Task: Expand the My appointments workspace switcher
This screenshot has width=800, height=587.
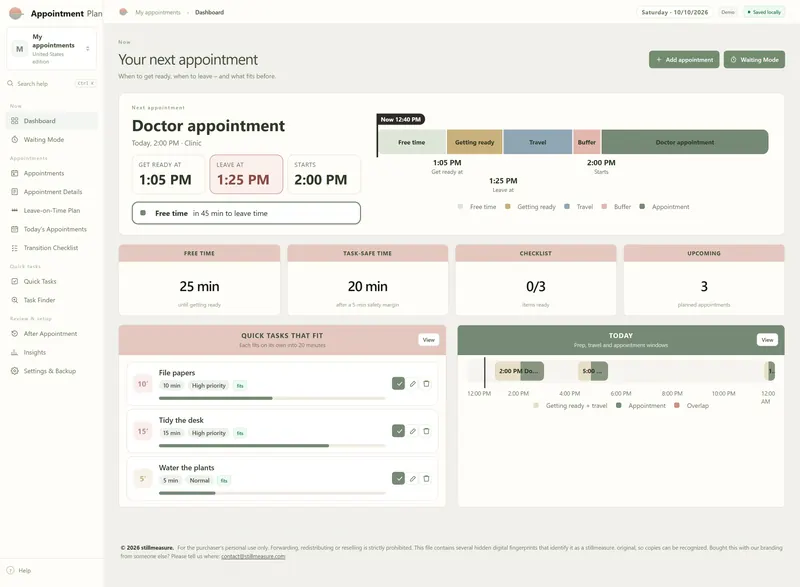Action: point(52,49)
